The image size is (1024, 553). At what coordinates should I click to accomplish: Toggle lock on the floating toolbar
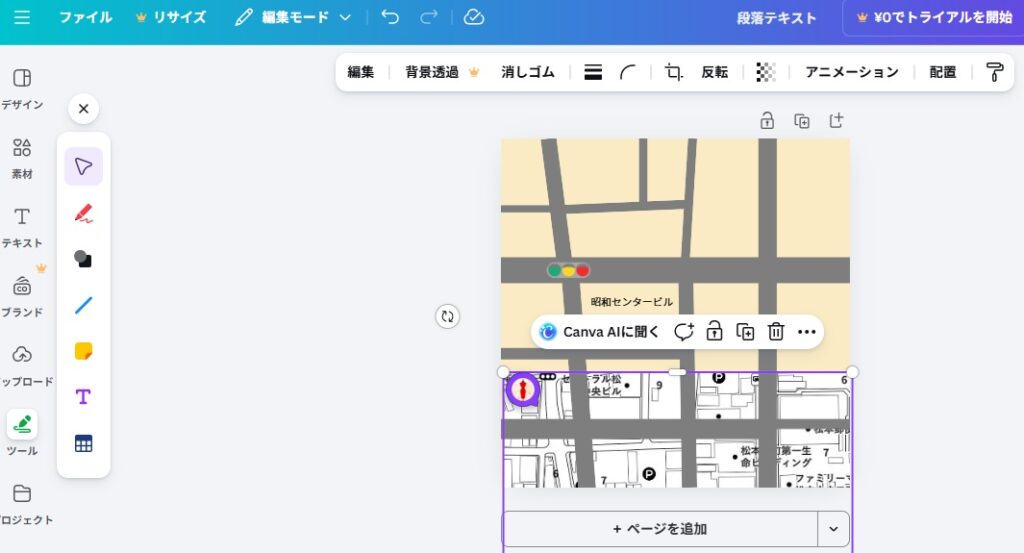pos(714,332)
